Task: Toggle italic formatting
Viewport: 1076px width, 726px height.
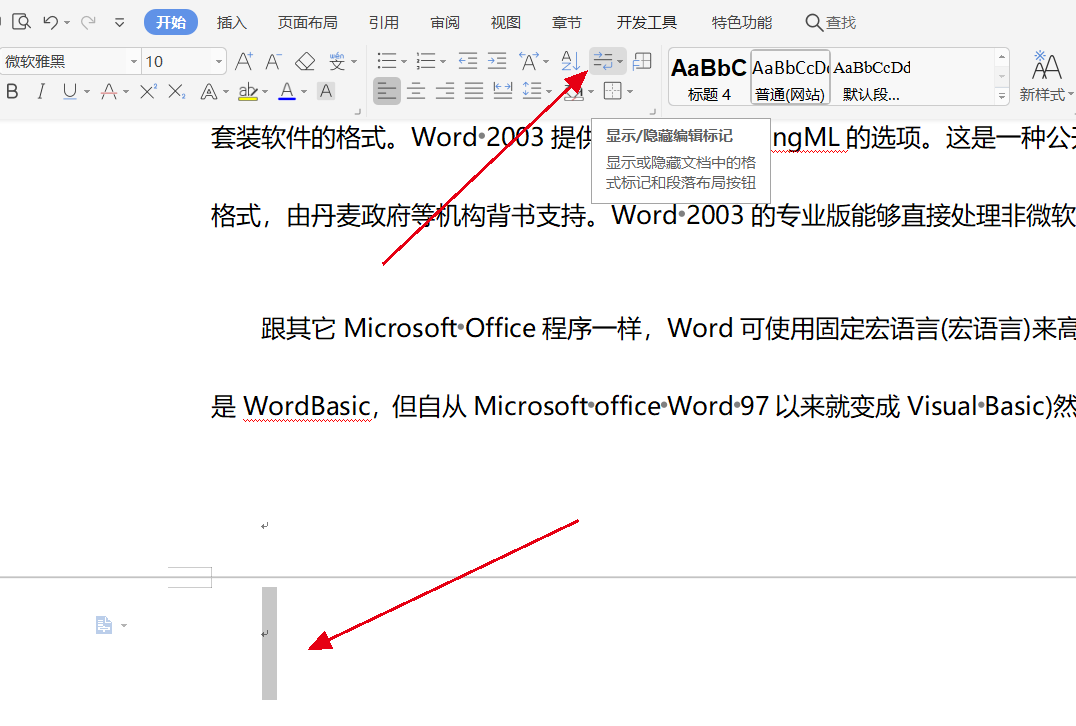Action: tap(41, 91)
